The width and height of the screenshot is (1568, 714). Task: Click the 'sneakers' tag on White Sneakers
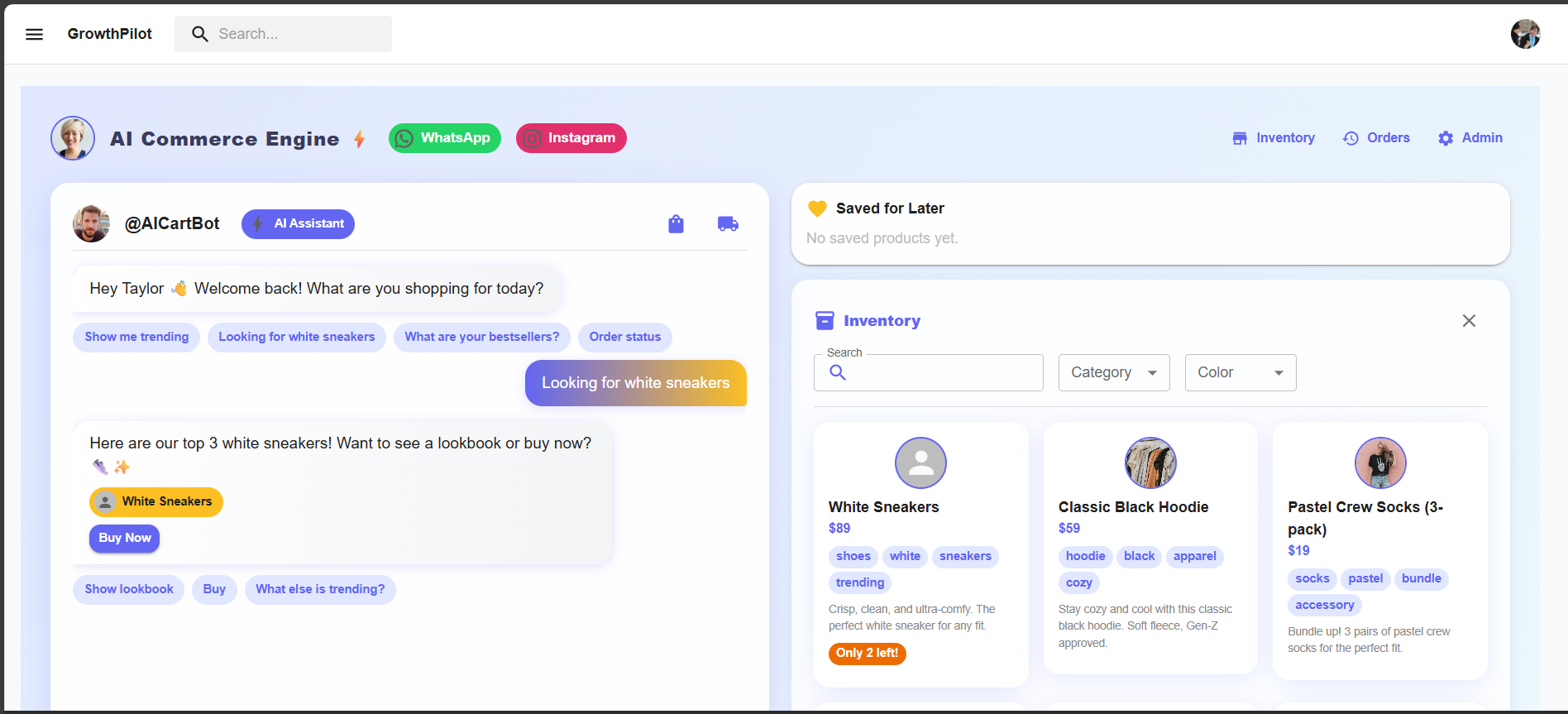tap(965, 557)
